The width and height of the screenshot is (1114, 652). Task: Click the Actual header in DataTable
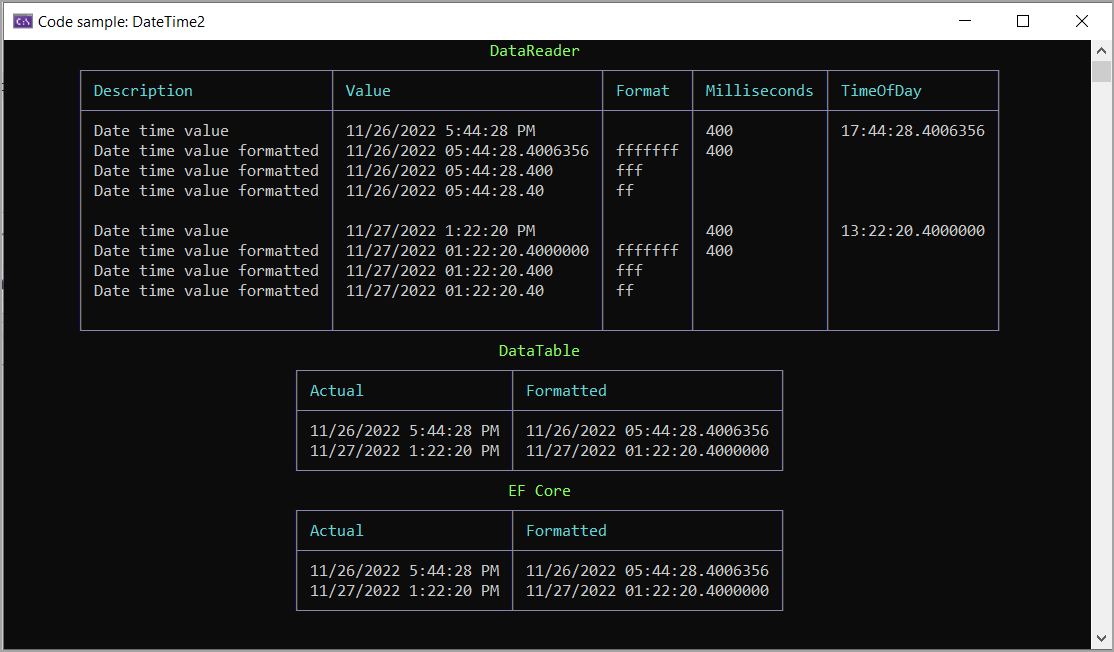[x=337, y=391]
